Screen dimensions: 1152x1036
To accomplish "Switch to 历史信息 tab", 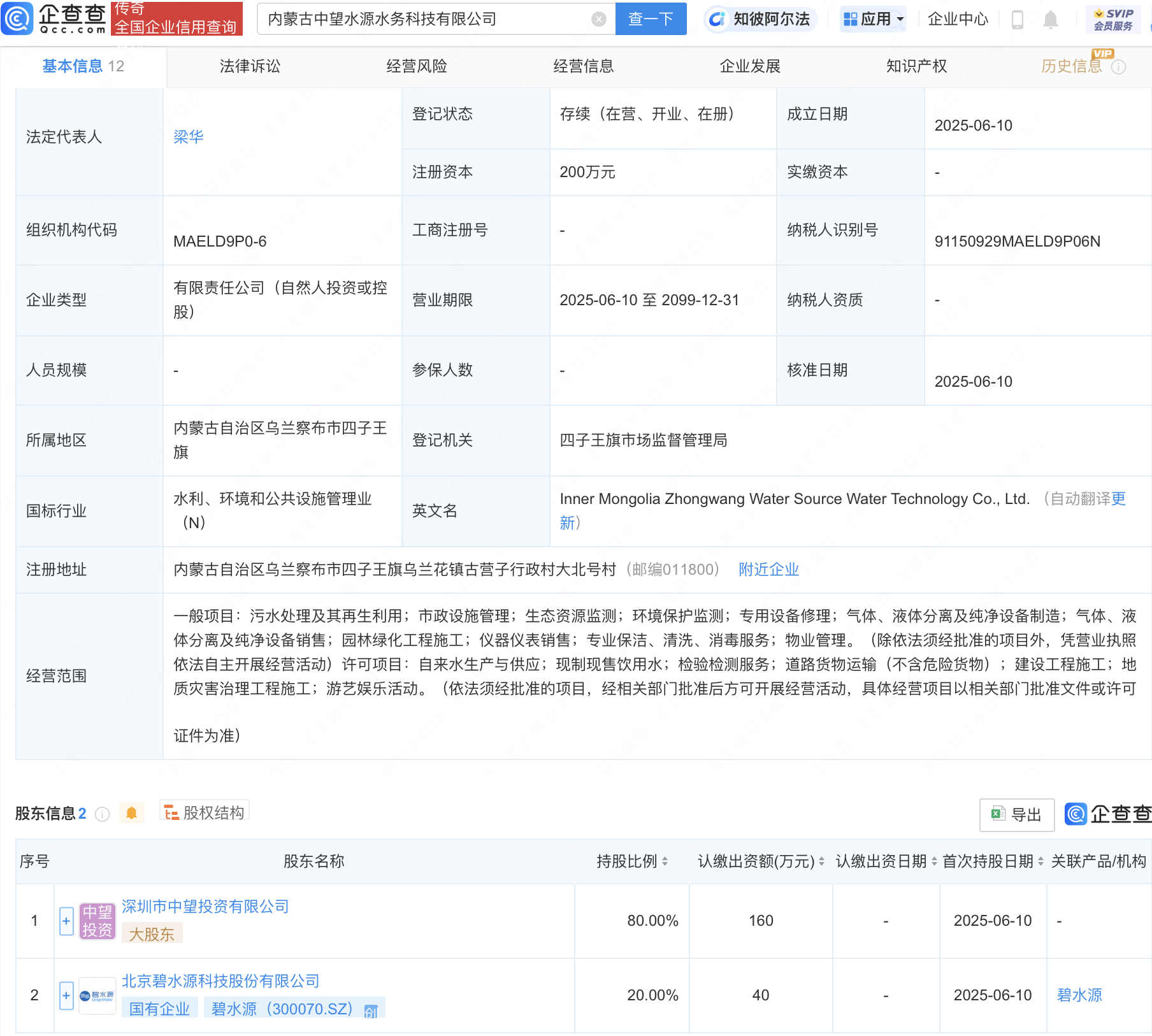I will (1071, 66).
